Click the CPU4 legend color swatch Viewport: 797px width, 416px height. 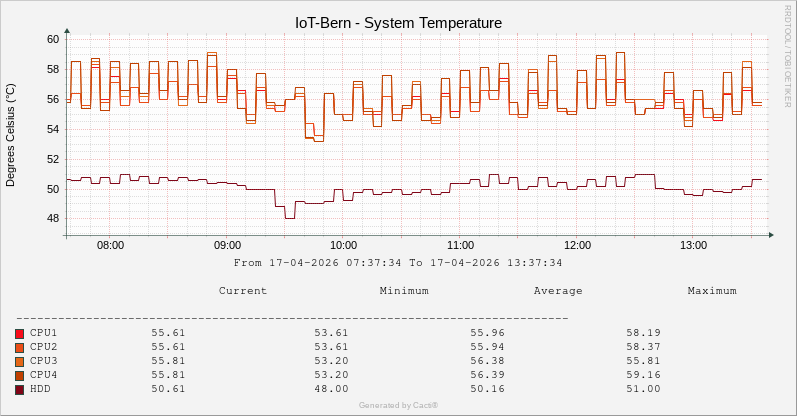pos(20,375)
